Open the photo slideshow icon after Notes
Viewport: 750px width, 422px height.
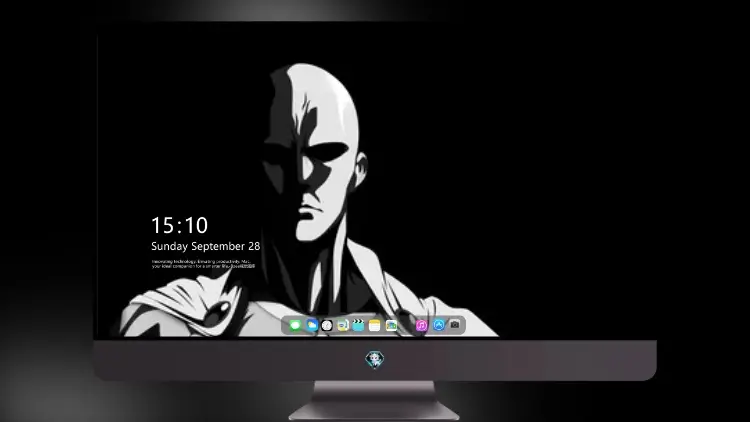(391, 325)
